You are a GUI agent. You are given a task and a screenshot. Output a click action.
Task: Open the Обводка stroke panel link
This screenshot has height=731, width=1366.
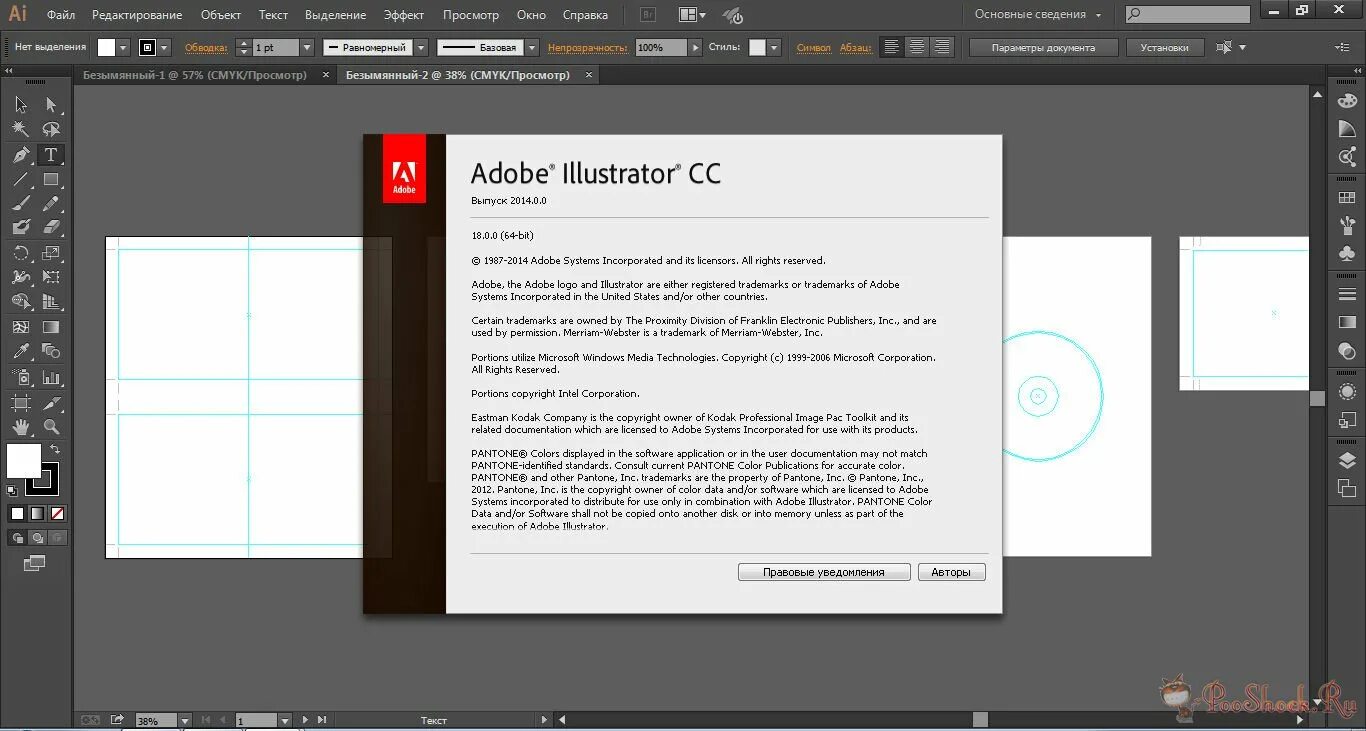click(x=207, y=47)
